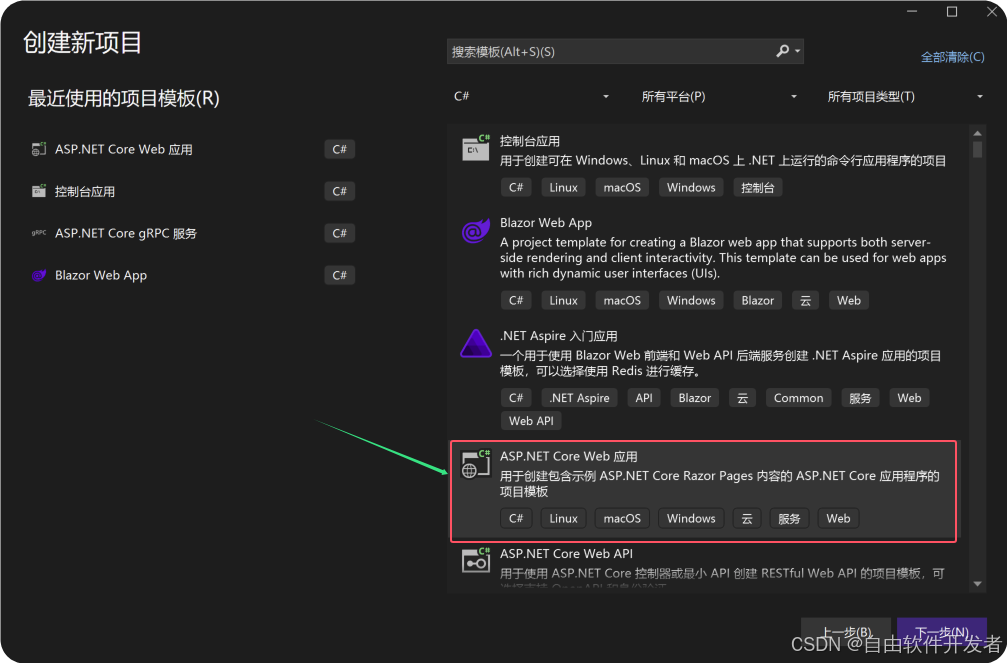Image resolution: width=1007 pixels, height=663 pixels.
Task: Select the .NET Aspire 入门应用 template
Action: tap(559, 336)
